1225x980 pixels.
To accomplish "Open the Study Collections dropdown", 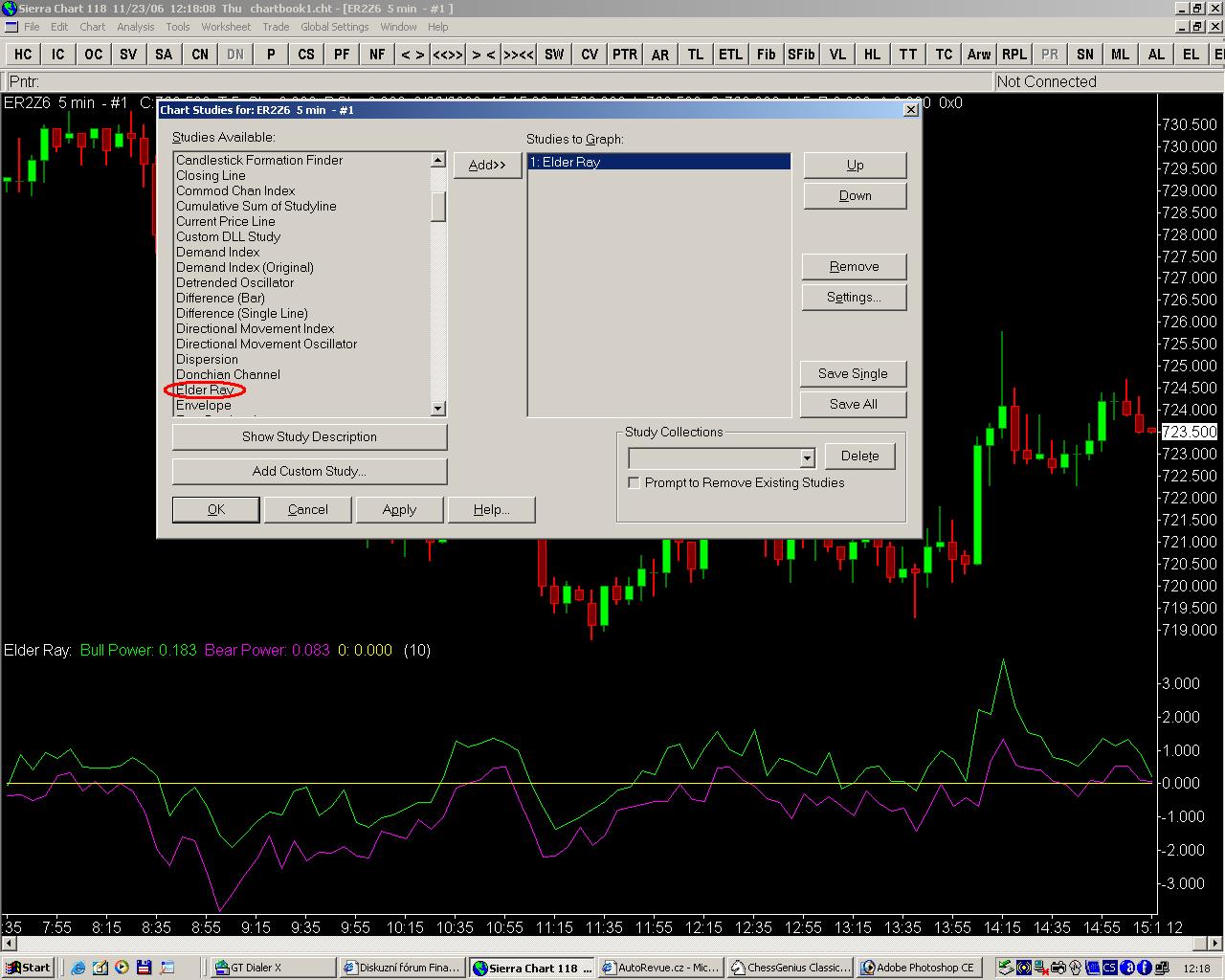I will click(807, 457).
